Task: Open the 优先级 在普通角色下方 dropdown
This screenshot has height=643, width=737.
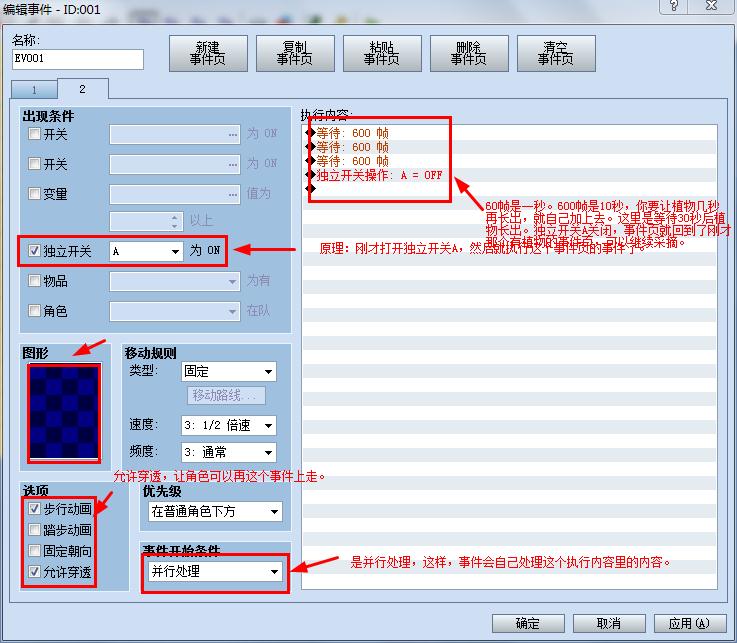Action: (216, 511)
